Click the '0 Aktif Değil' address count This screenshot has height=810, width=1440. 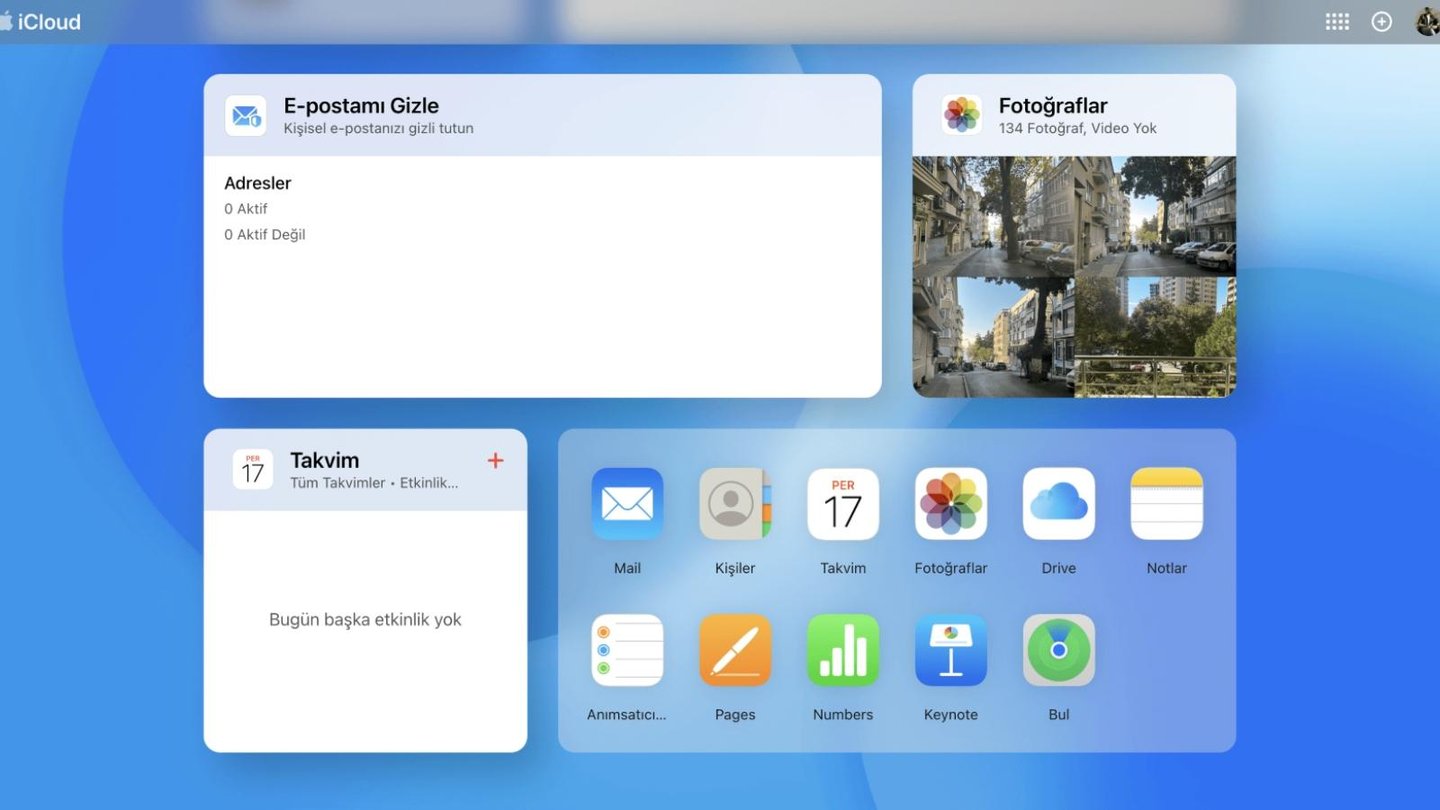coord(265,235)
